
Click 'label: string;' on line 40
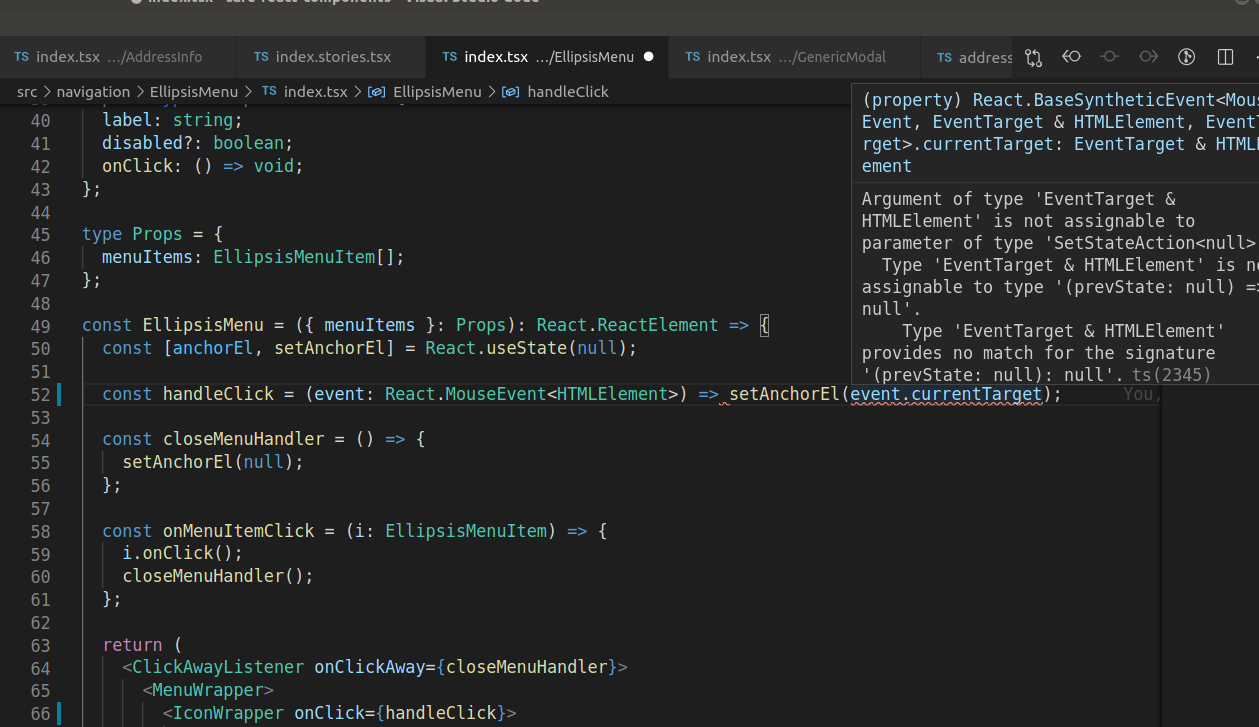click(x=173, y=120)
